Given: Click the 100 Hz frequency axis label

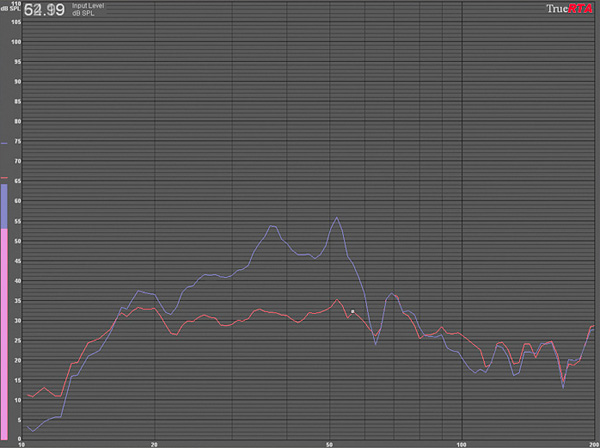Looking at the screenshot, I should tap(461, 443).
